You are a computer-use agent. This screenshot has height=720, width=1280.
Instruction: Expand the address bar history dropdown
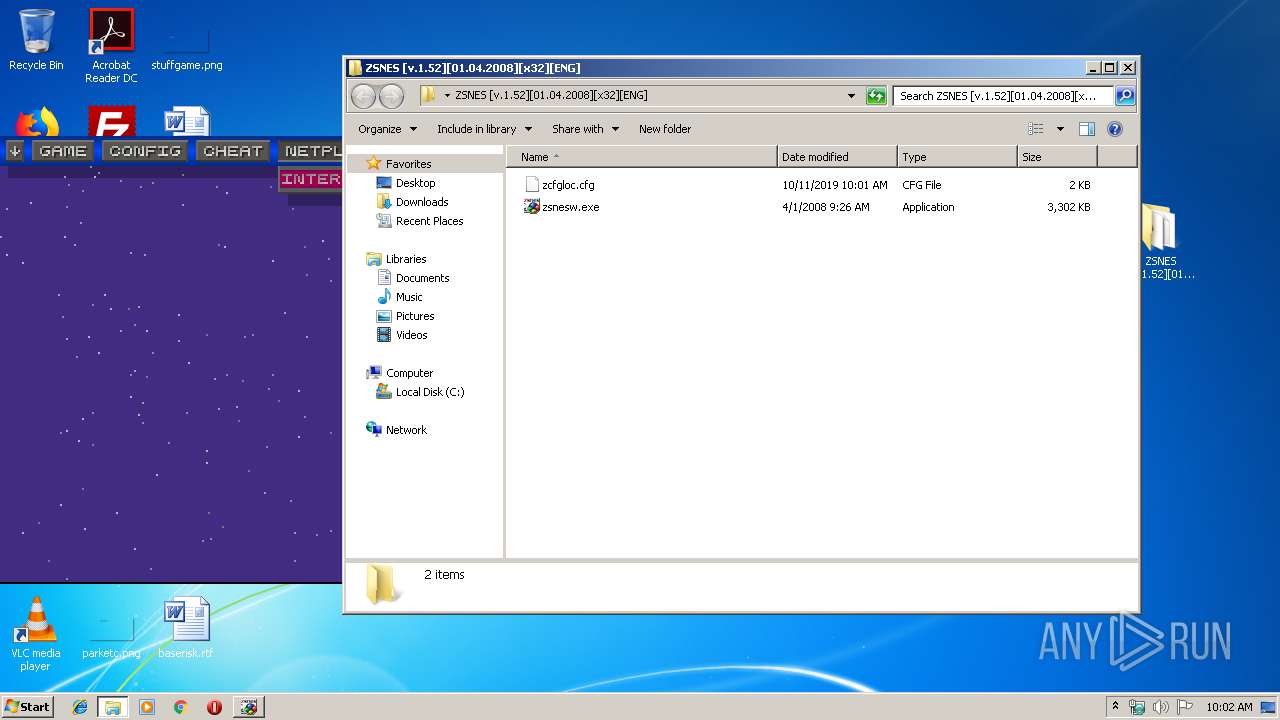coord(851,96)
